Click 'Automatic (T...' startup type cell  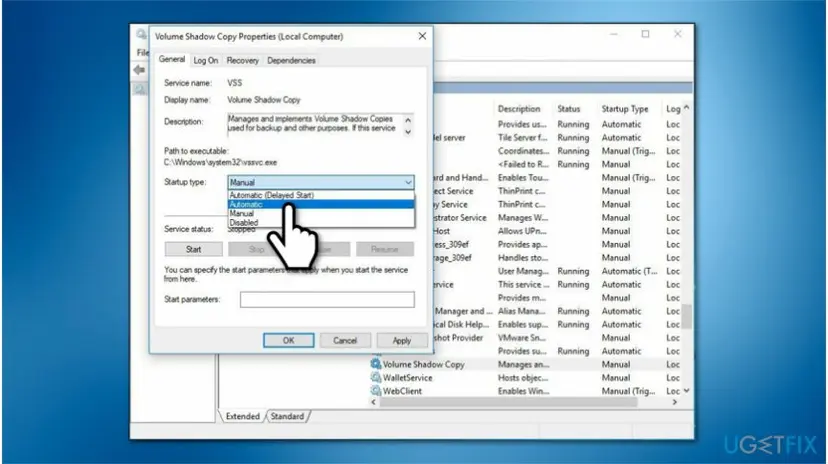tap(629, 271)
